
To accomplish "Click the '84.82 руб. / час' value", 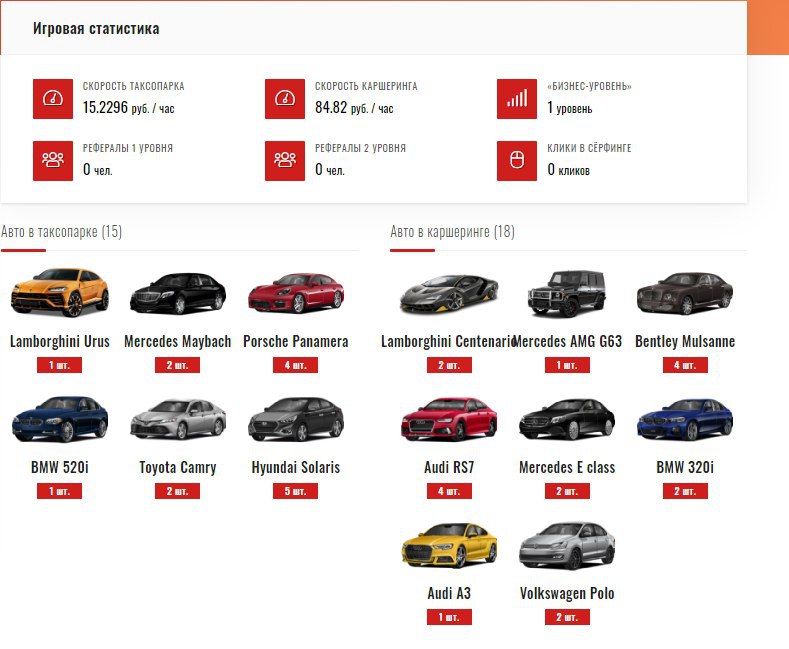I will click(x=354, y=108).
